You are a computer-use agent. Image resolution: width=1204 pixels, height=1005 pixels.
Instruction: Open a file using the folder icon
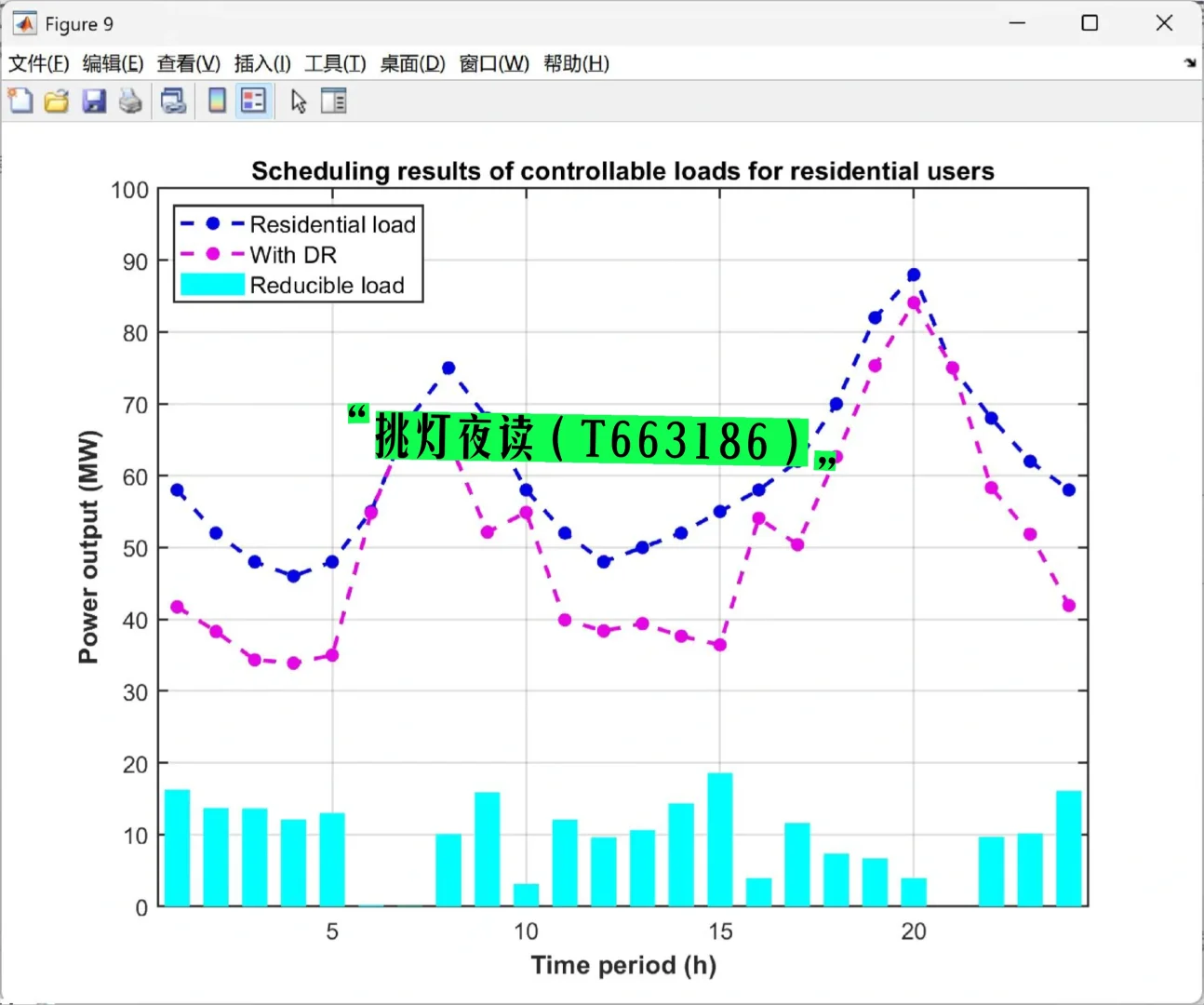coord(57,100)
